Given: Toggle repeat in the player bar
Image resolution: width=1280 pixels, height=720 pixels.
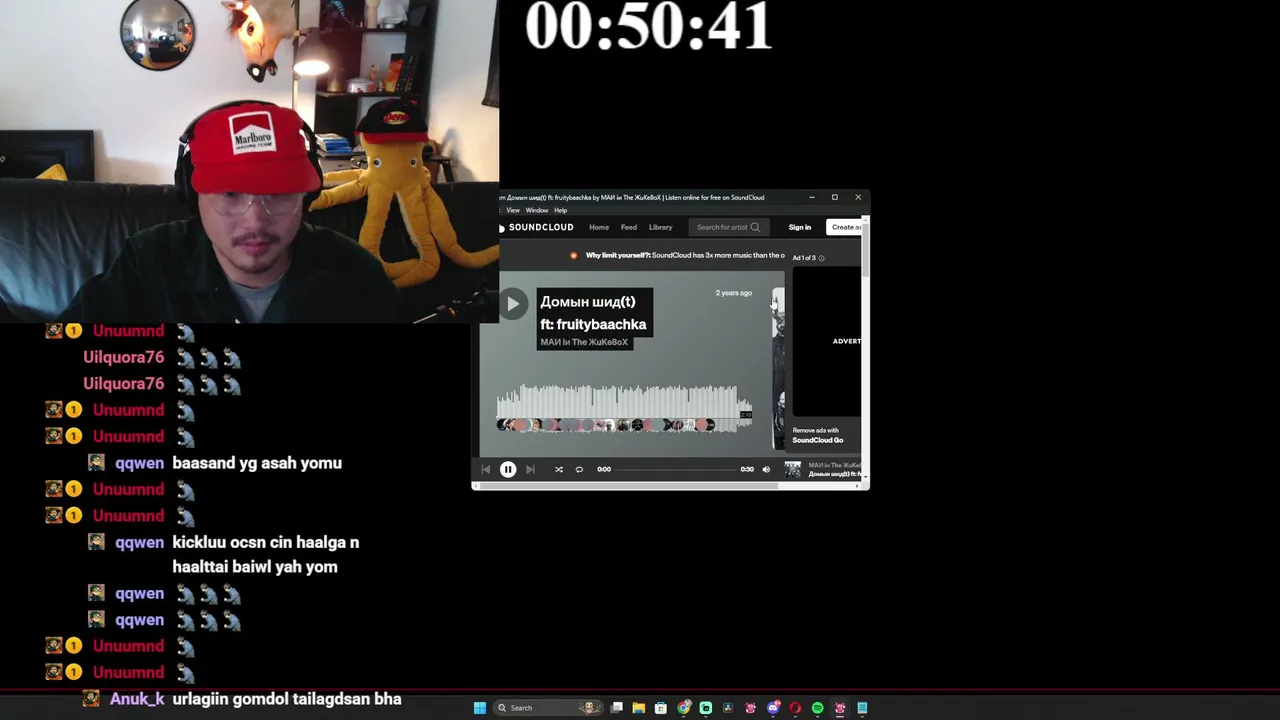Looking at the screenshot, I should pyautogui.click(x=579, y=469).
